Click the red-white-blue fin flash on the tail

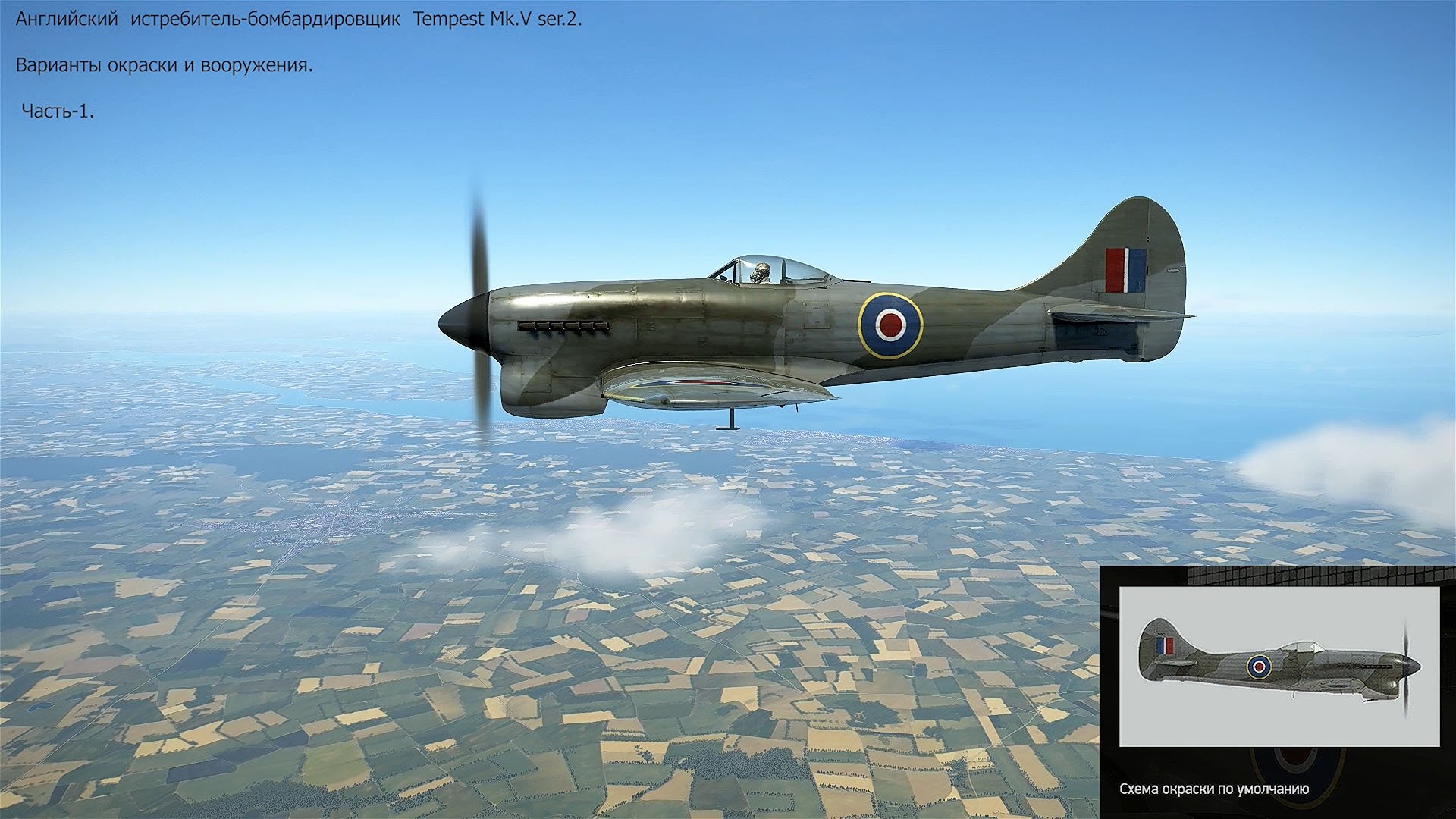(x=1125, y=270)
